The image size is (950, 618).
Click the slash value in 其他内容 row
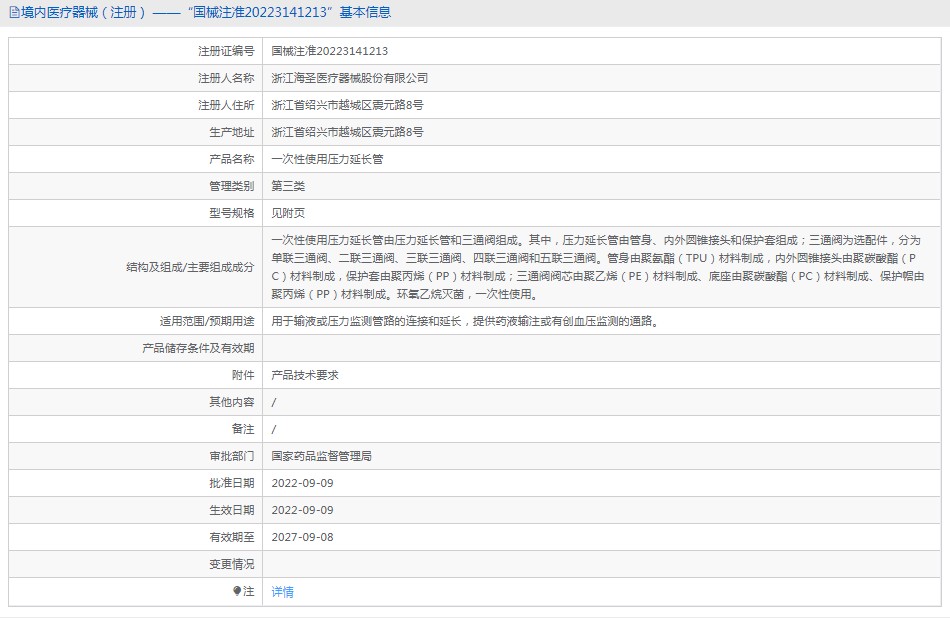point(274,402)
